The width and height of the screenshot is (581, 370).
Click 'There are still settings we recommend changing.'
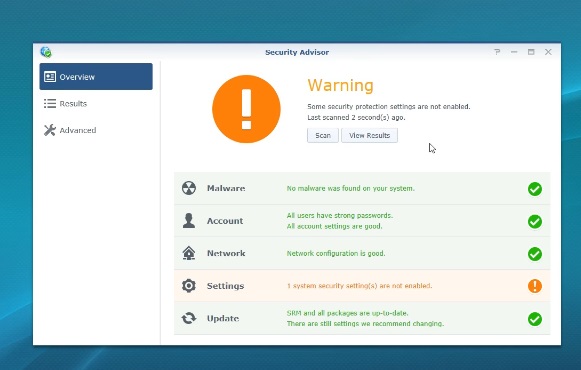[365, 324]
